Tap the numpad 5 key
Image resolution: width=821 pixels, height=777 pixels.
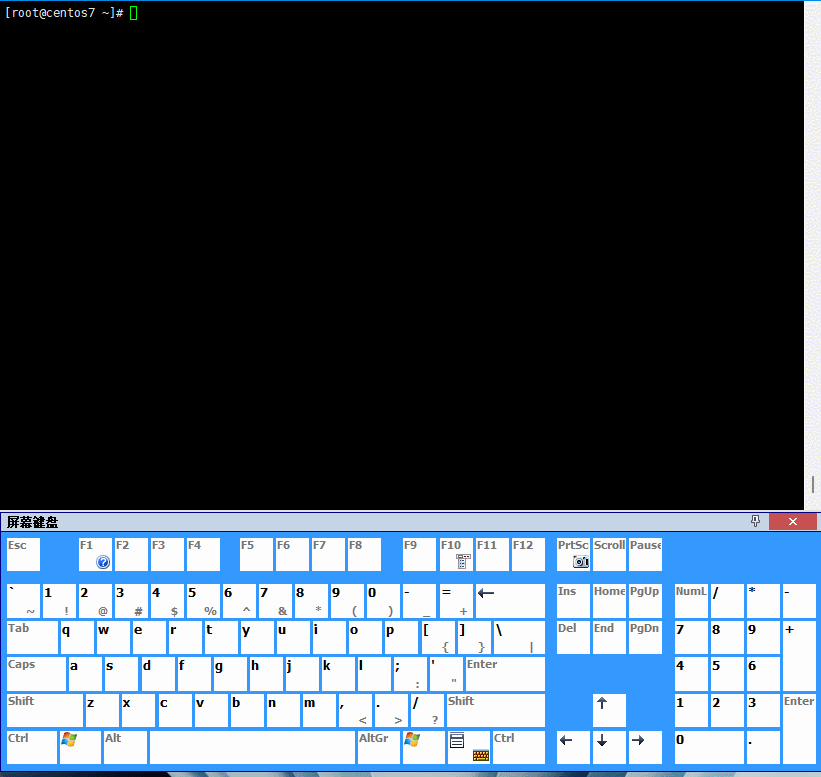[727, 674]
